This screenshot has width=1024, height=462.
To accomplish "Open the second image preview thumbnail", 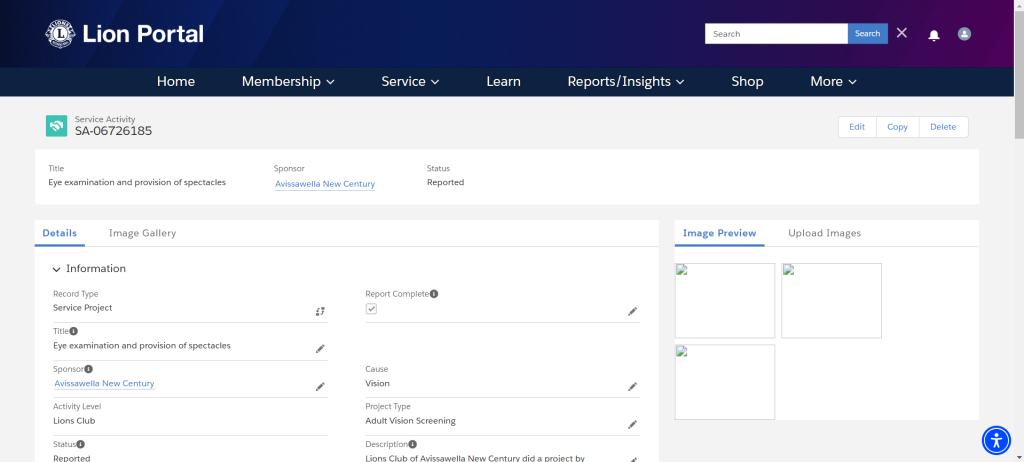I will click(x=831, y=301).
